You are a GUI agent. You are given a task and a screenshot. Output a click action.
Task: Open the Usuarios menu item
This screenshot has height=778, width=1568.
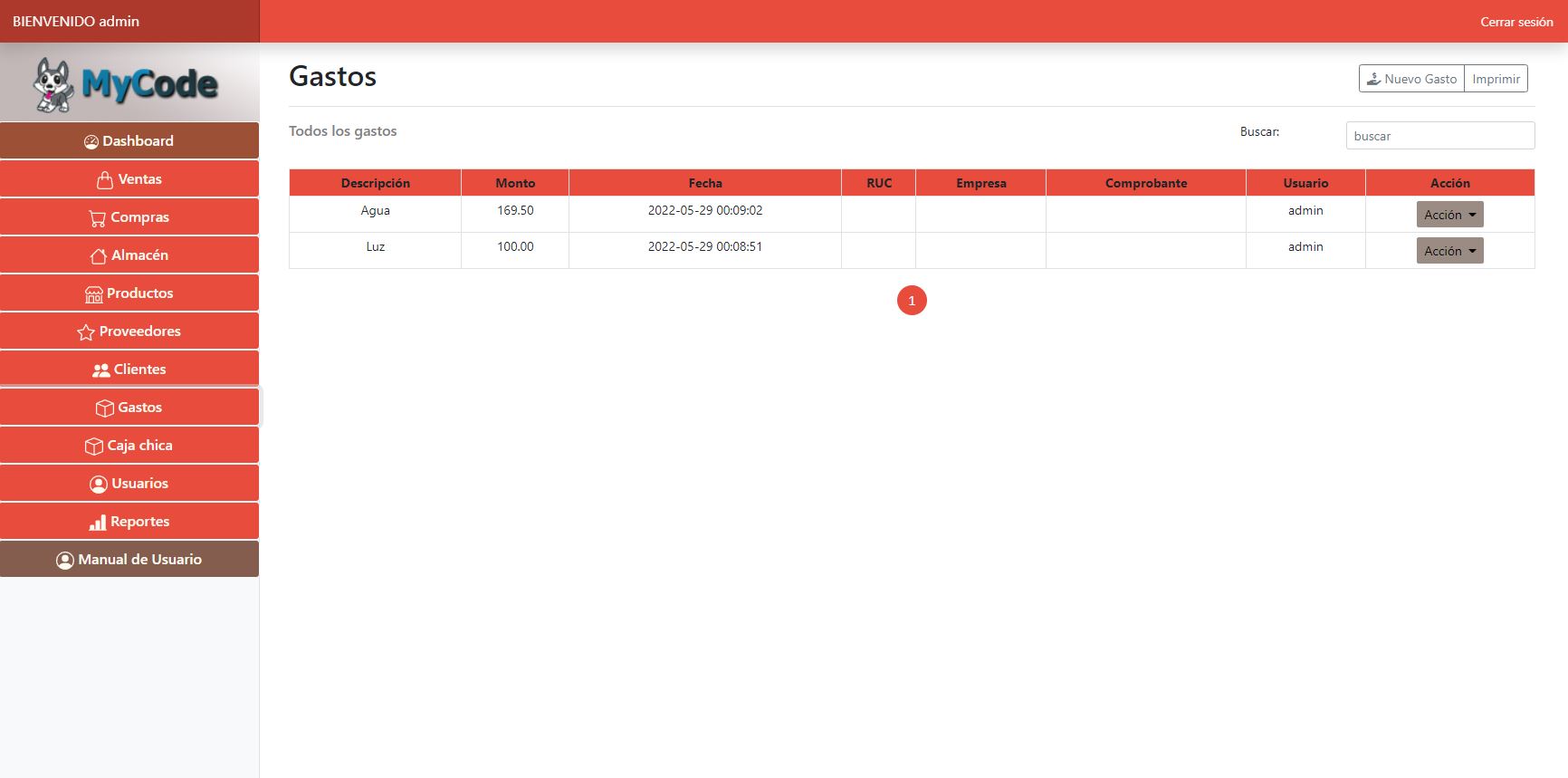tap(129, 484)
